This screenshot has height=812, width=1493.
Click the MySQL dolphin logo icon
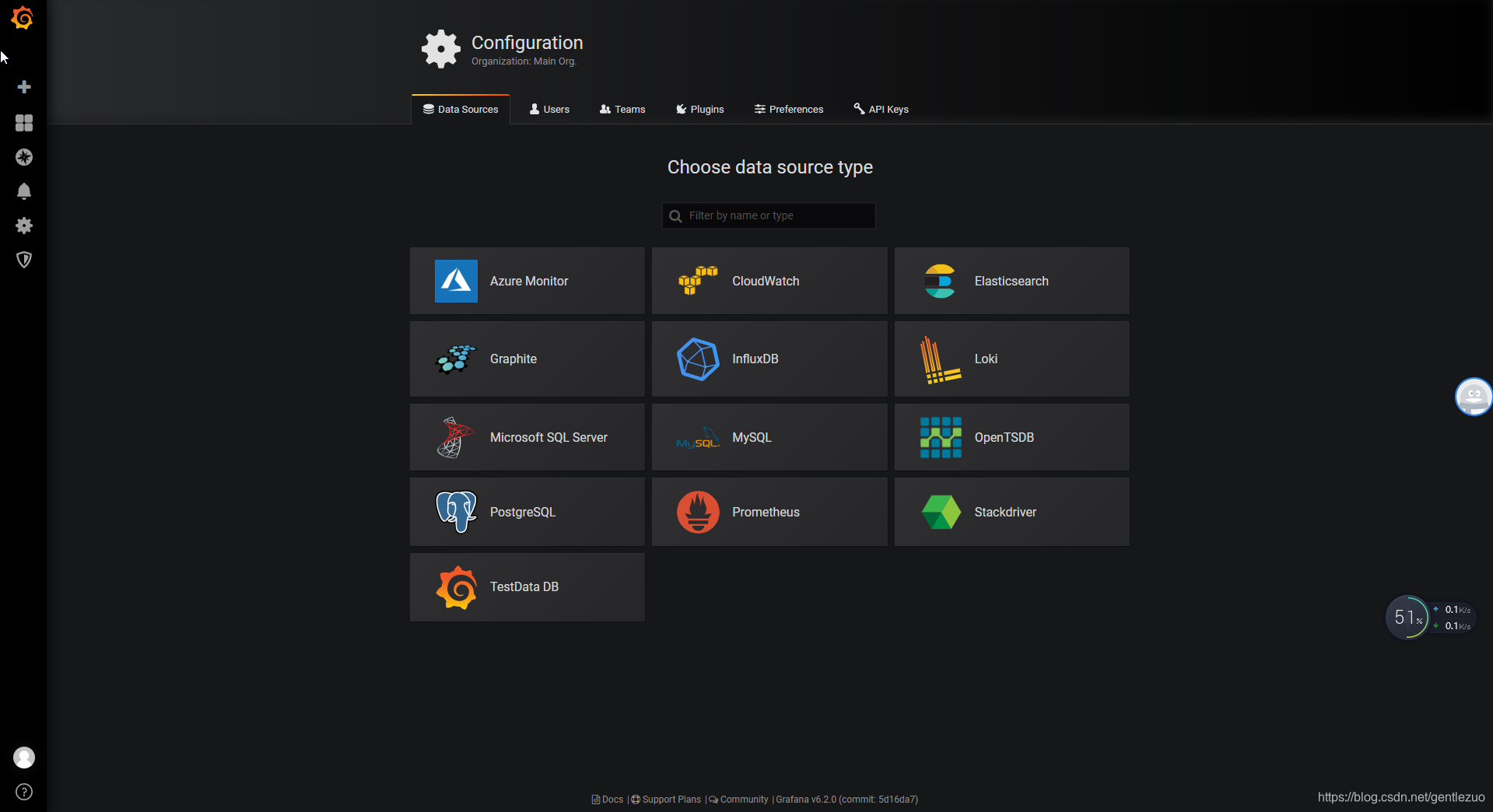pos(698,437)
